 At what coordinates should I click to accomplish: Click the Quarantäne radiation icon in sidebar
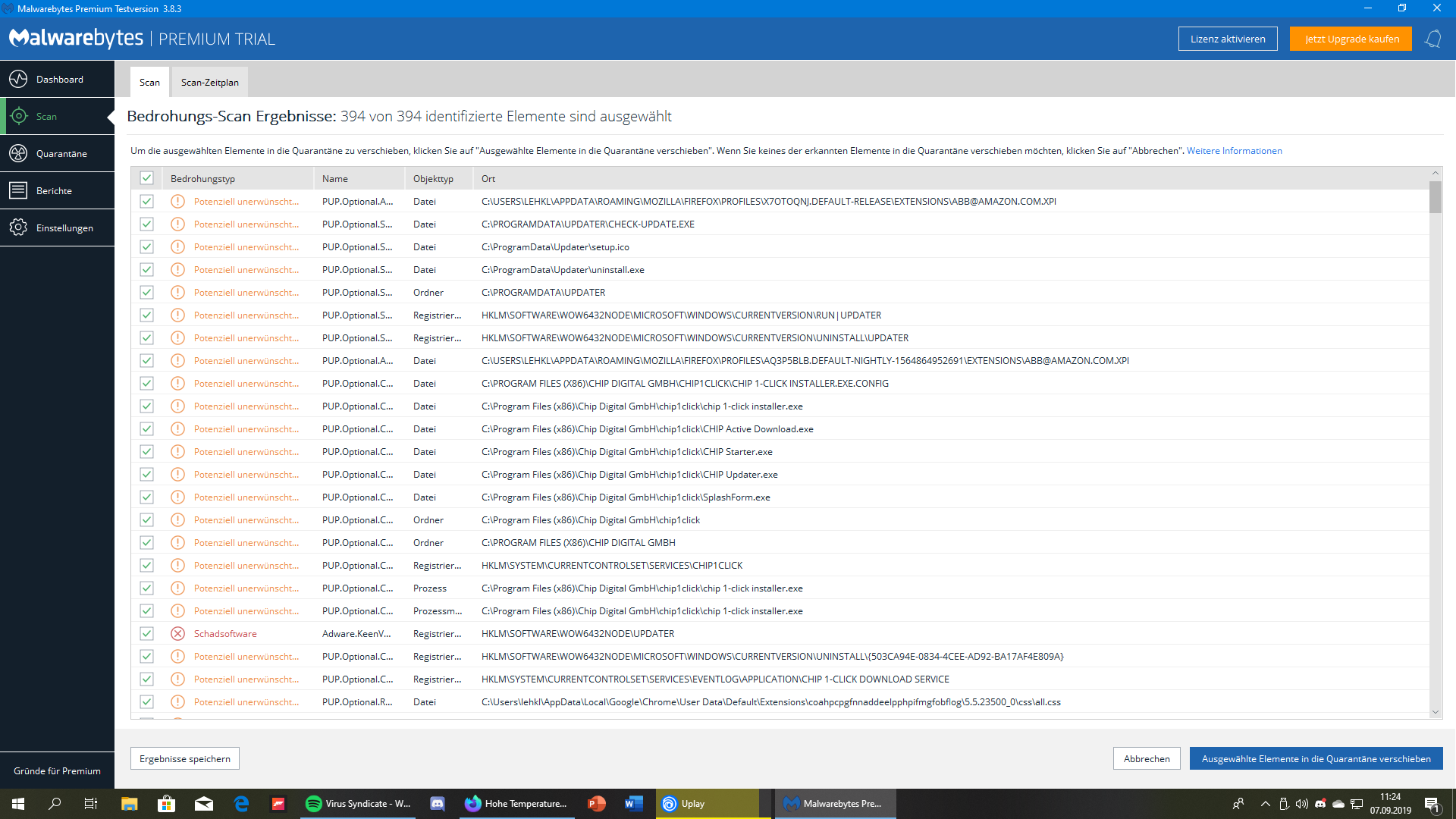point(18,153)
